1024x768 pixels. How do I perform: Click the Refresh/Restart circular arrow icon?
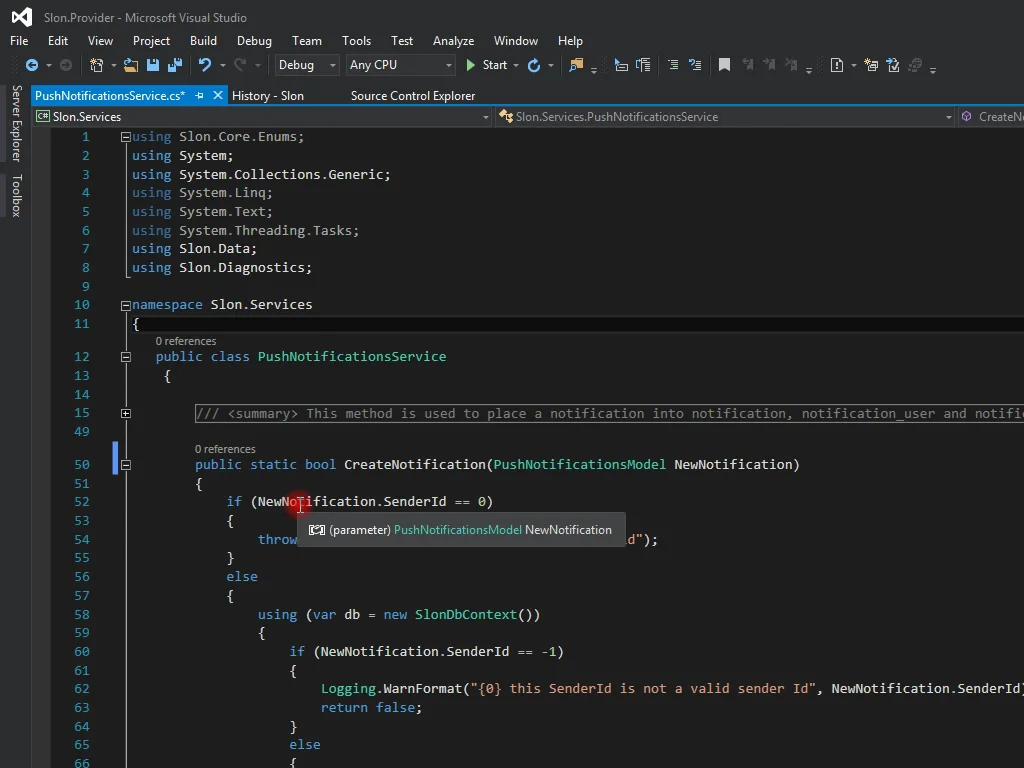pyautogui.click(x=534, y=65)
